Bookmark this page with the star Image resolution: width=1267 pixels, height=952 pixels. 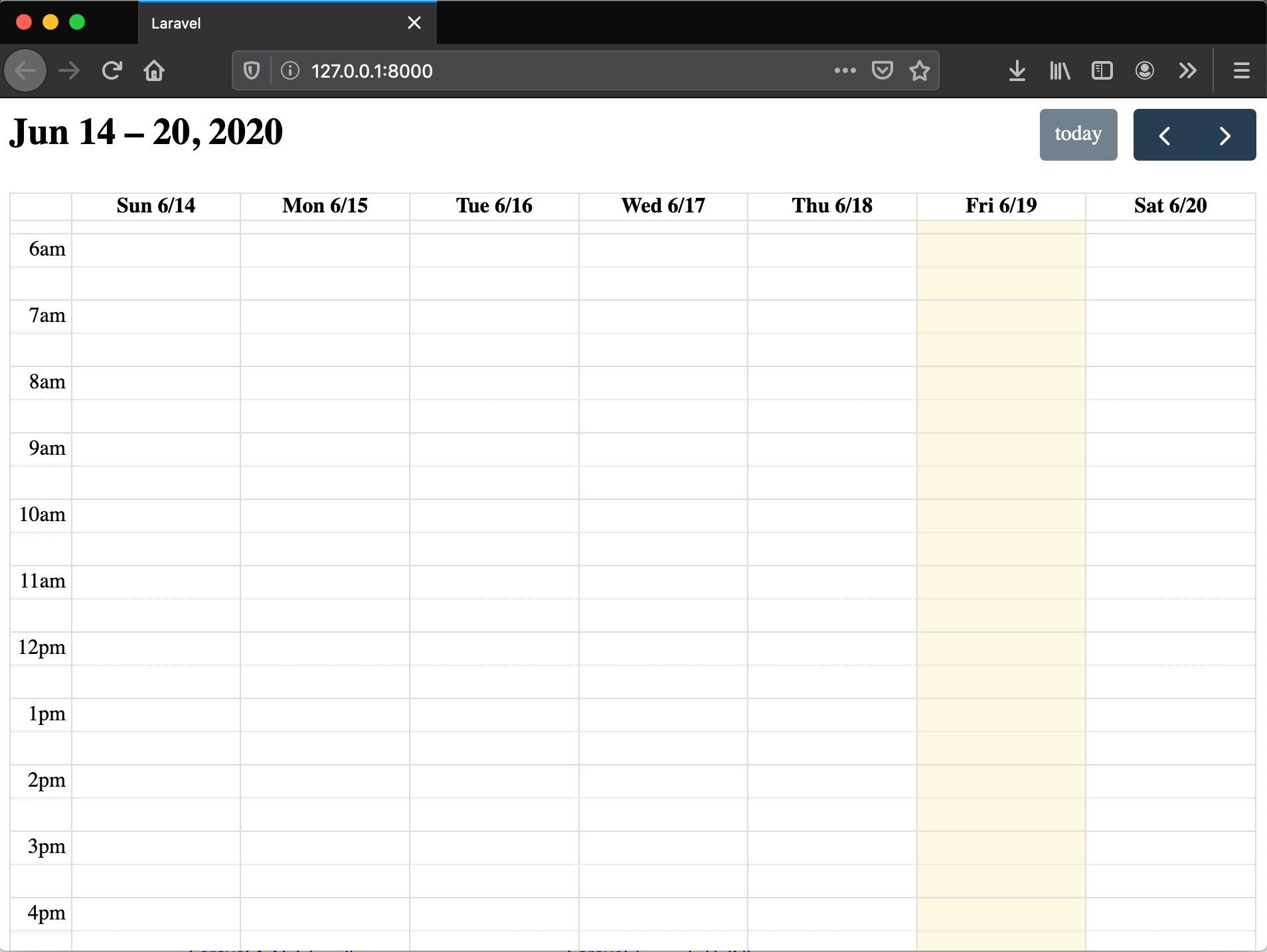pos(920,70)
